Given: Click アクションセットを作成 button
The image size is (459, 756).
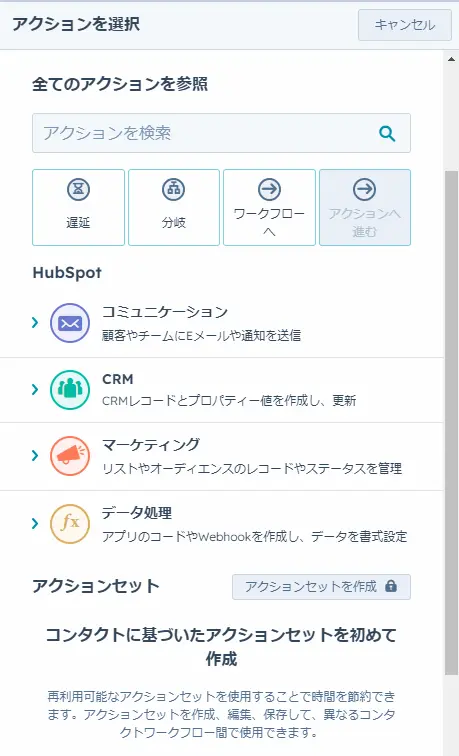Looking at the screenshot, I should click(321, 587).
